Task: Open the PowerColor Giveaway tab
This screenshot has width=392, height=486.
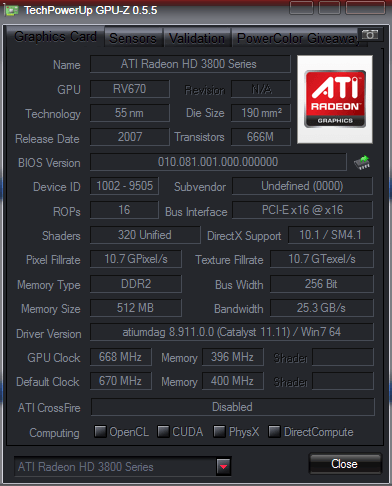Action: coord(297,38)
